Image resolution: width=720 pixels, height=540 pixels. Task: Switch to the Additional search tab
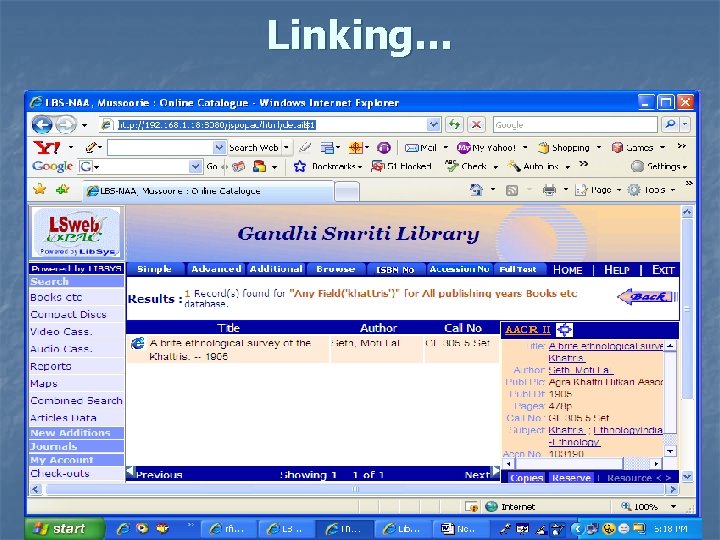[276, 269]
